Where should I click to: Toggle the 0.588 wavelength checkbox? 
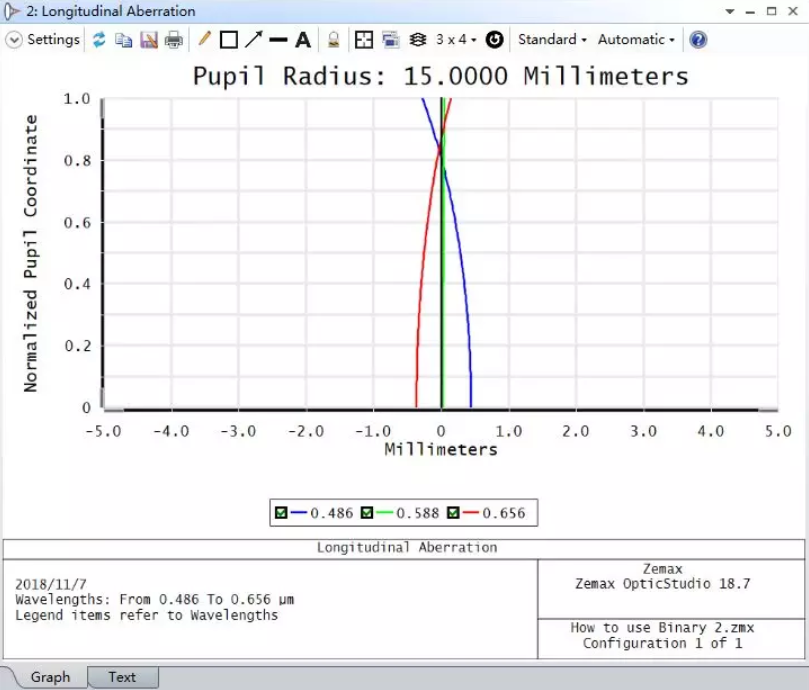(368, 513)
